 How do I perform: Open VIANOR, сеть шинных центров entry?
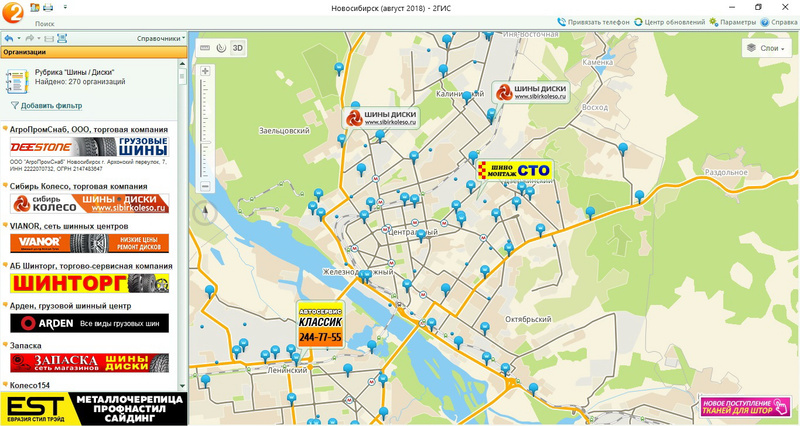69,226
